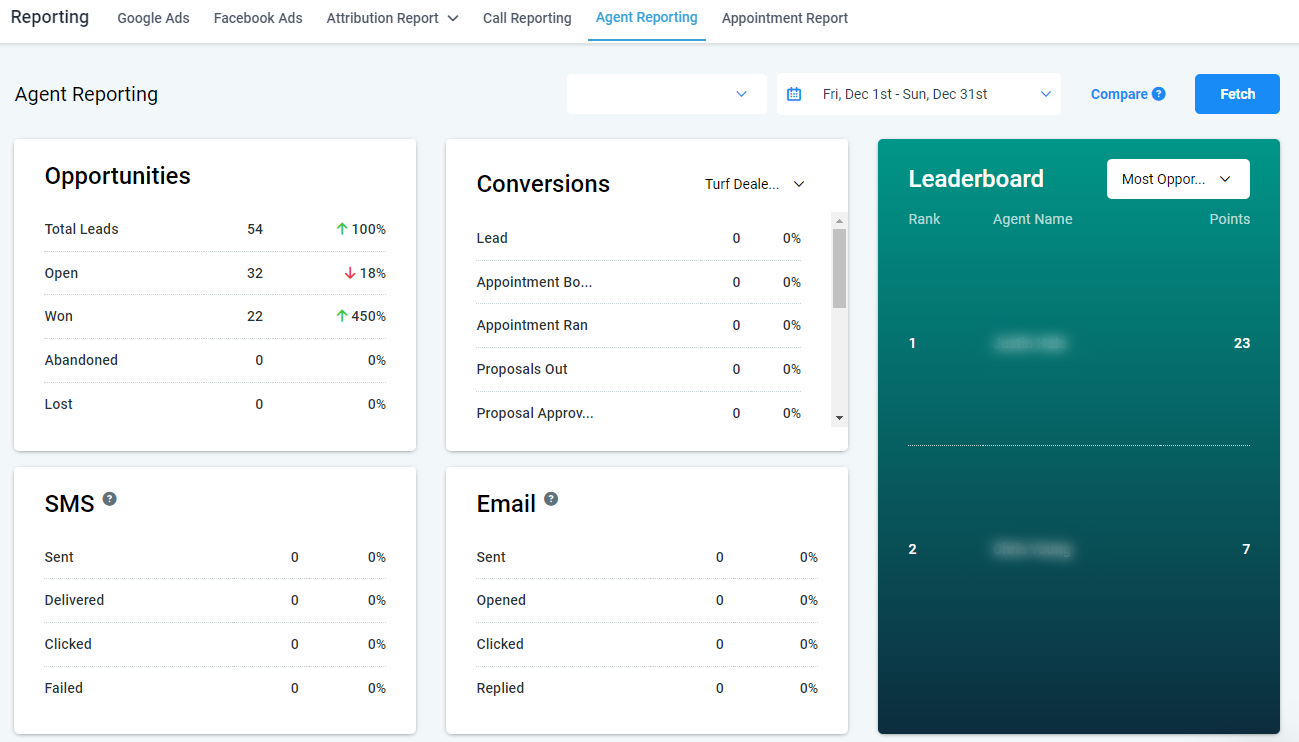This screenshot has width=1299, height=742.
Task: Click the rank 2 agent's 7 points
Action: [x=1246, y=549]
